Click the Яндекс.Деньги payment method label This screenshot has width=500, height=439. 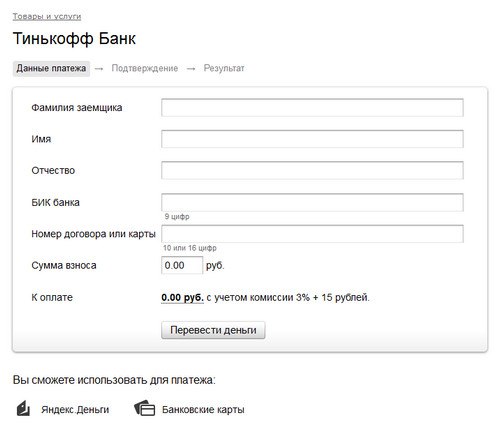[x=75, y=409]
